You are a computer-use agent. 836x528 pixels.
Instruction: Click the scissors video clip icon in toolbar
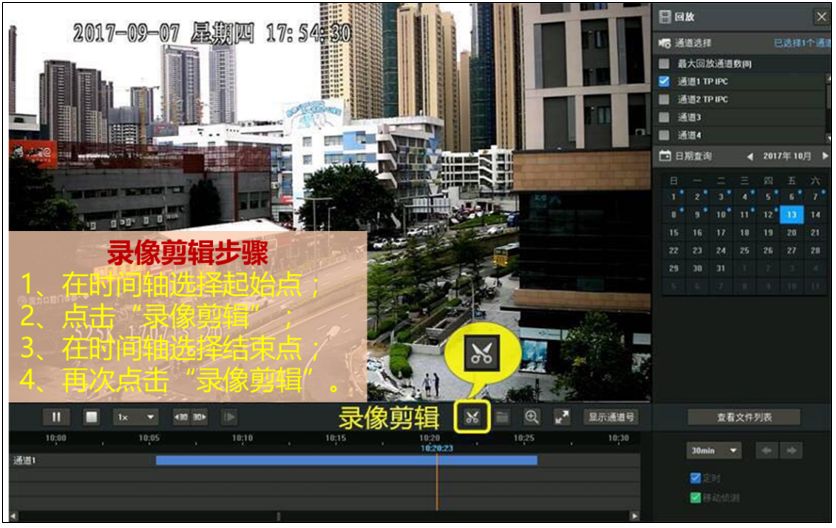point(472,417)
